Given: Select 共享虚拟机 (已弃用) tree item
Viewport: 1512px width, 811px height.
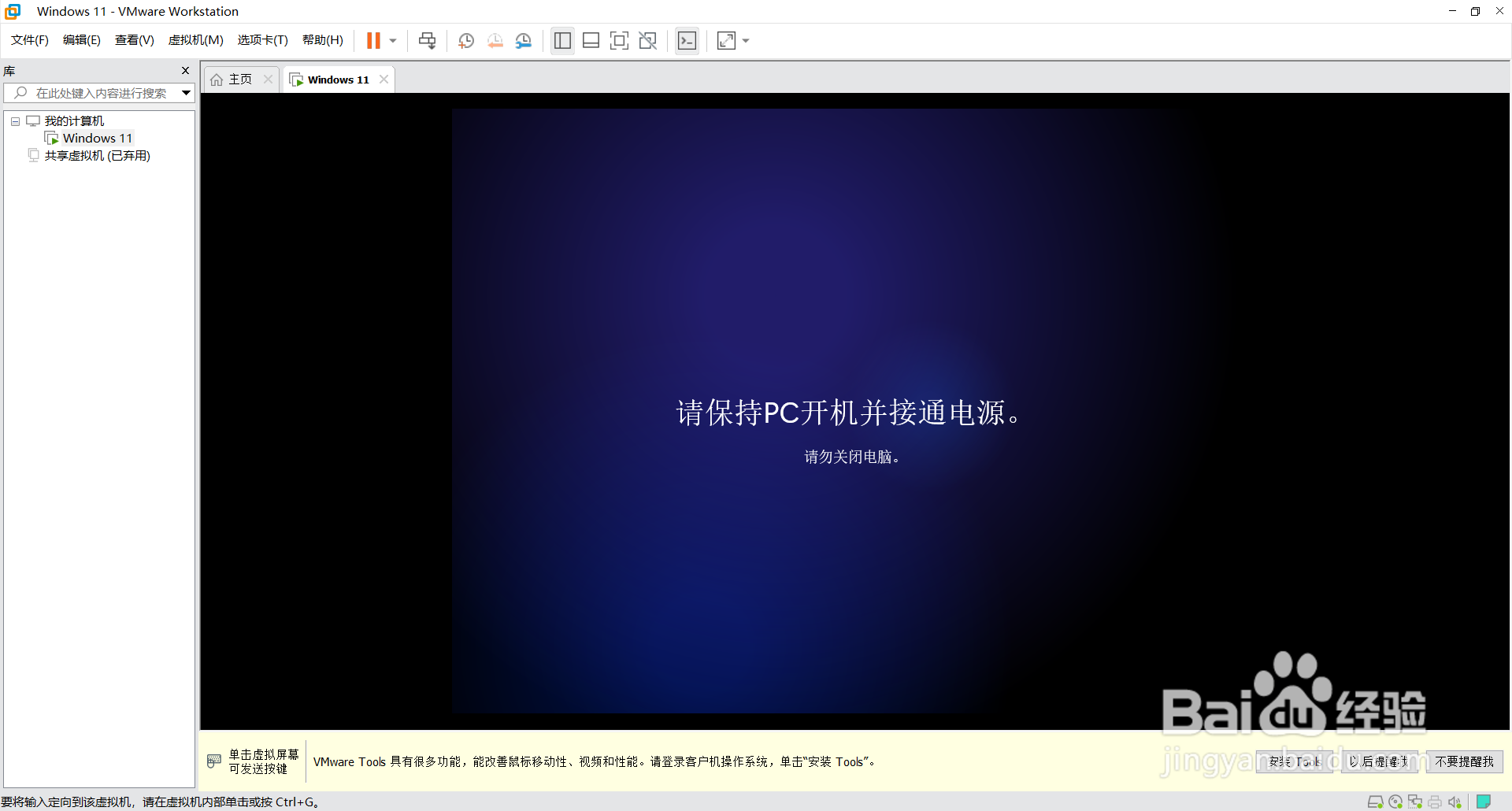Looking at the screenshot, I should [97, 156].
